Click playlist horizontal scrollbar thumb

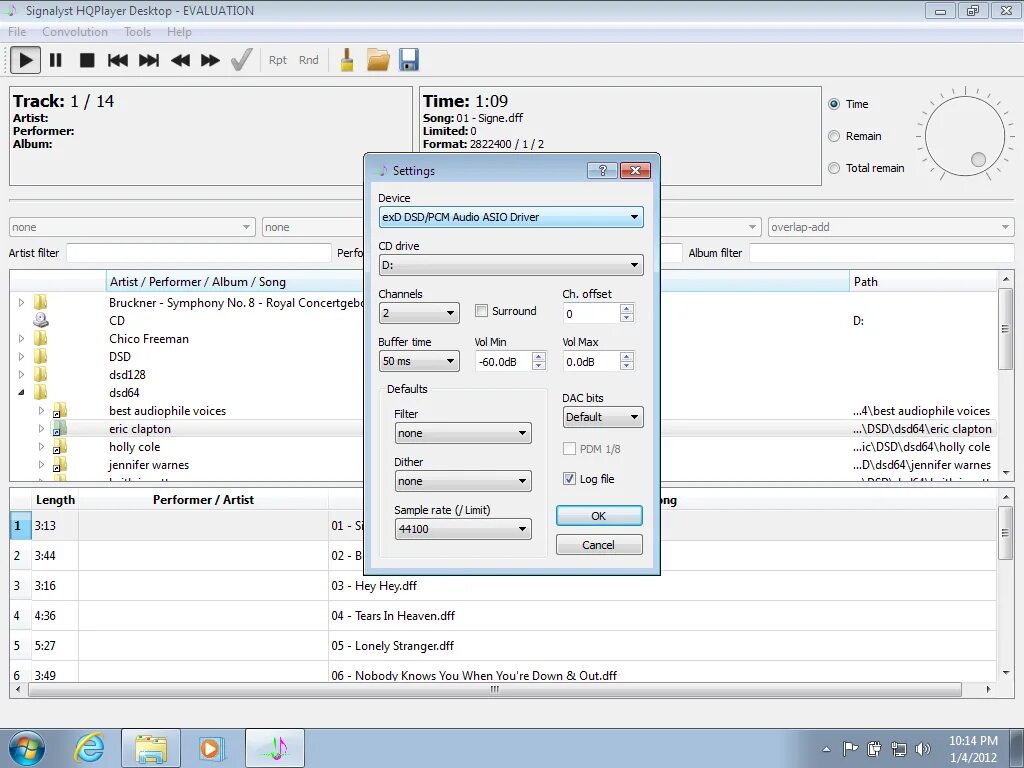pyautogui.click(x=495, y=689)
